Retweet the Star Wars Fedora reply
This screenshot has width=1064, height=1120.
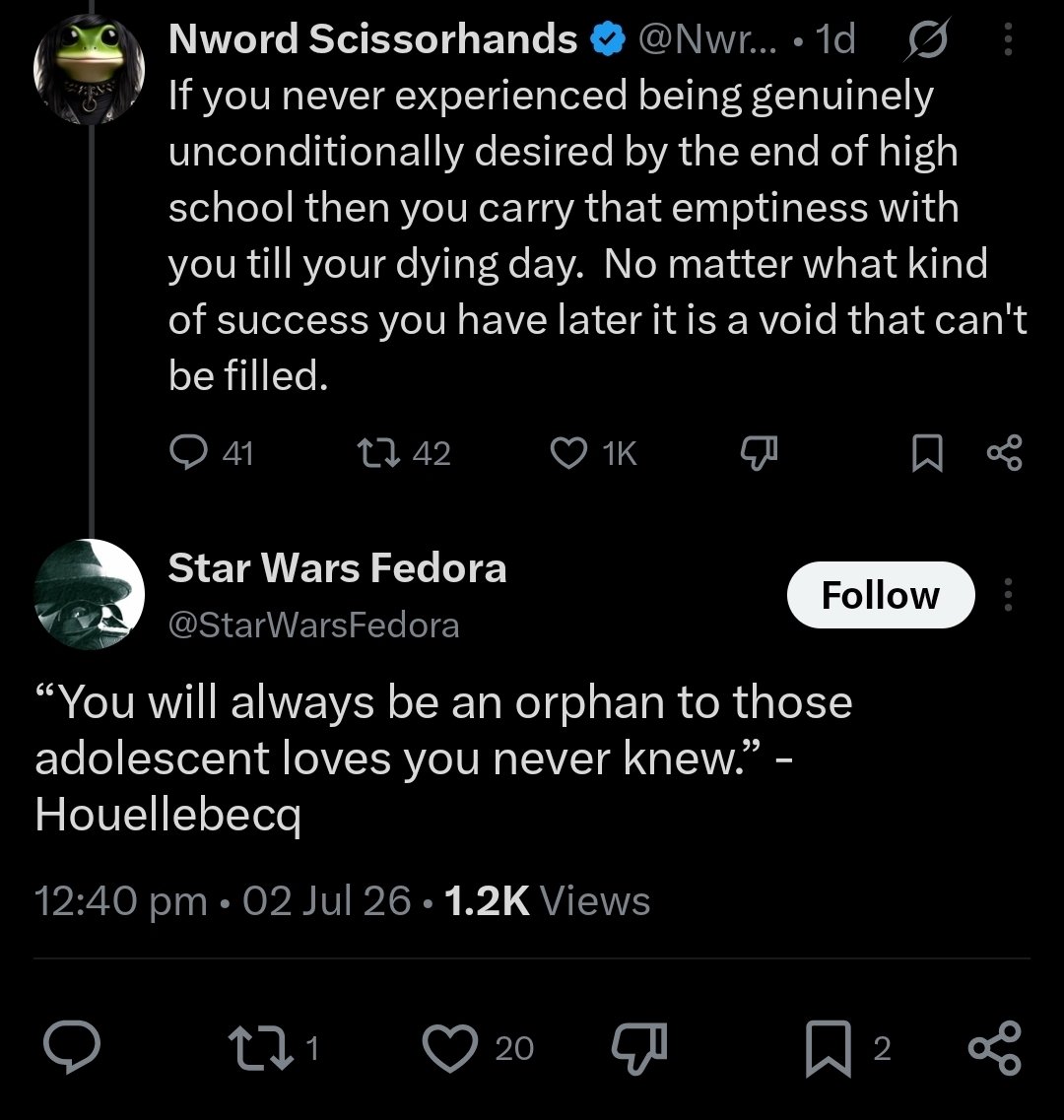click(x=261, y=1048)
